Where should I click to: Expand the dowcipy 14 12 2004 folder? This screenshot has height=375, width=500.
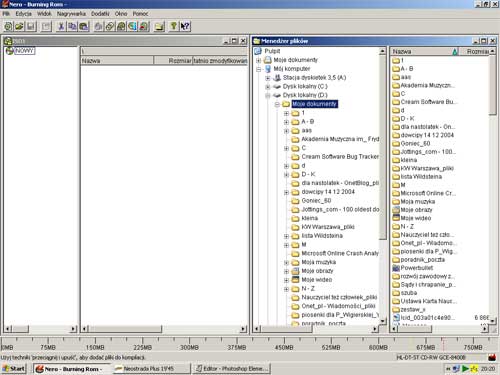tap(286, 192)
